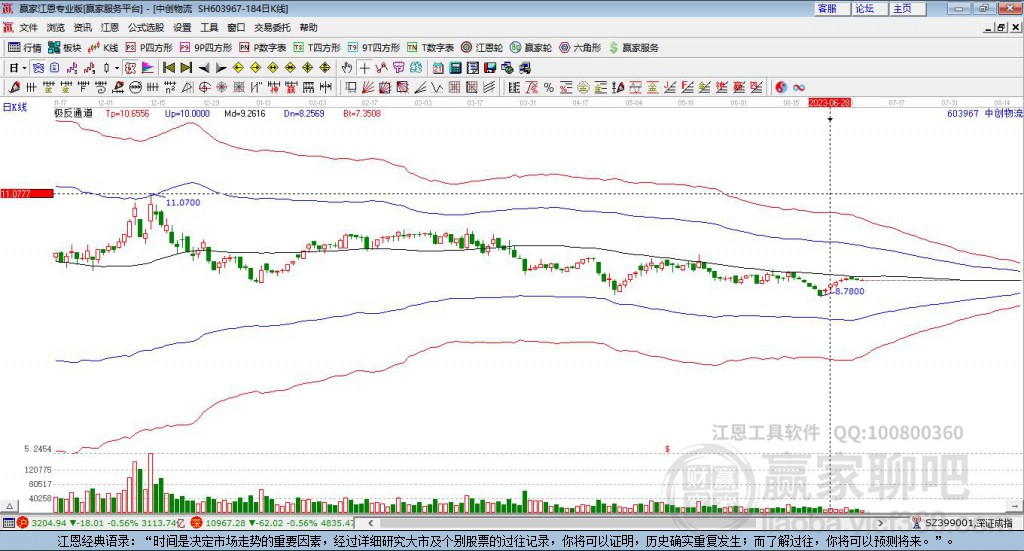Viewport: 1024px width, 551px height.
Task: Select the red pencil drawing tool
Action: coord(14,87)
